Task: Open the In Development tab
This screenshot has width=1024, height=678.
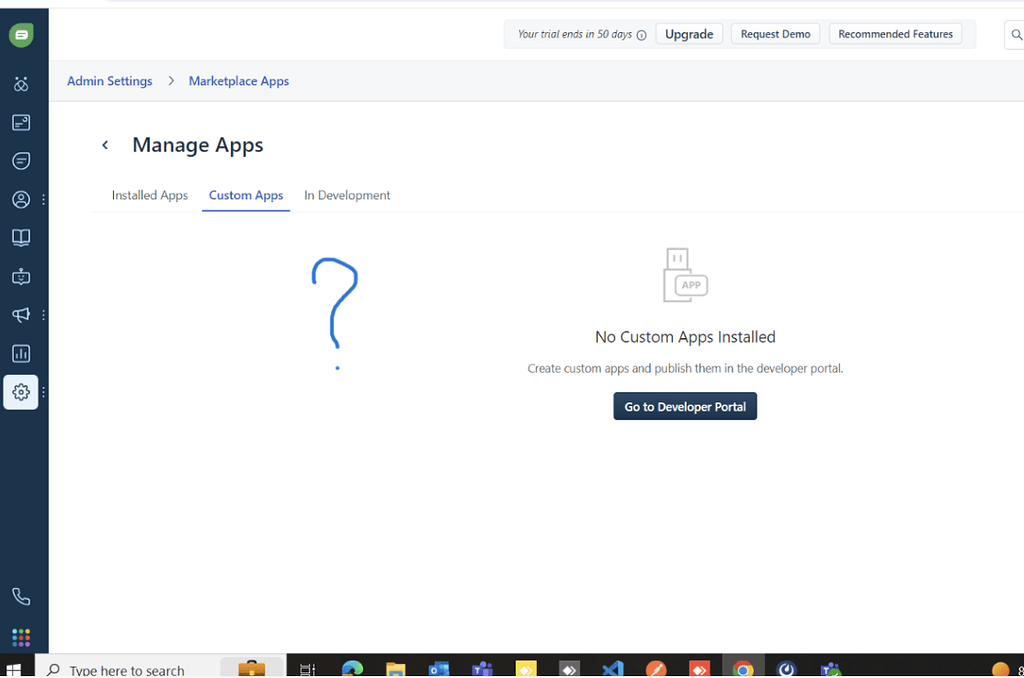Action: click(x=347, y=195)
